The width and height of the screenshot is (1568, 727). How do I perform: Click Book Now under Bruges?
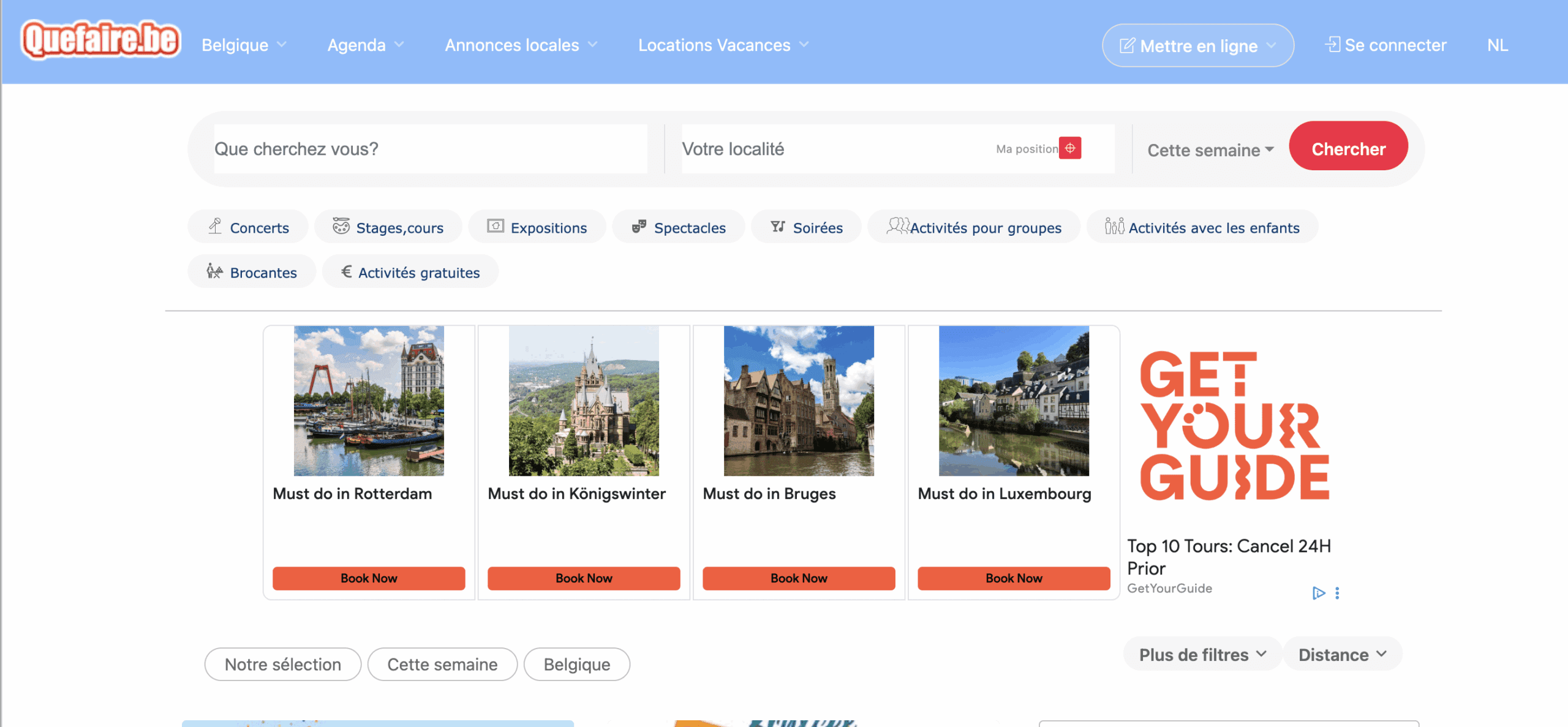[798, 578]
